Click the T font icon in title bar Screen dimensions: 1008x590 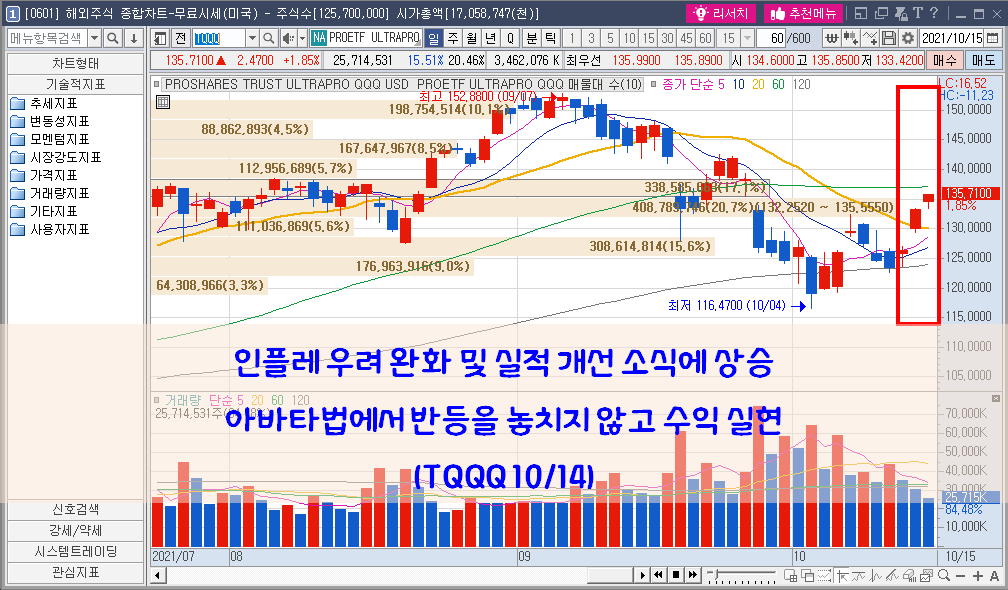[x=917, y=13]
